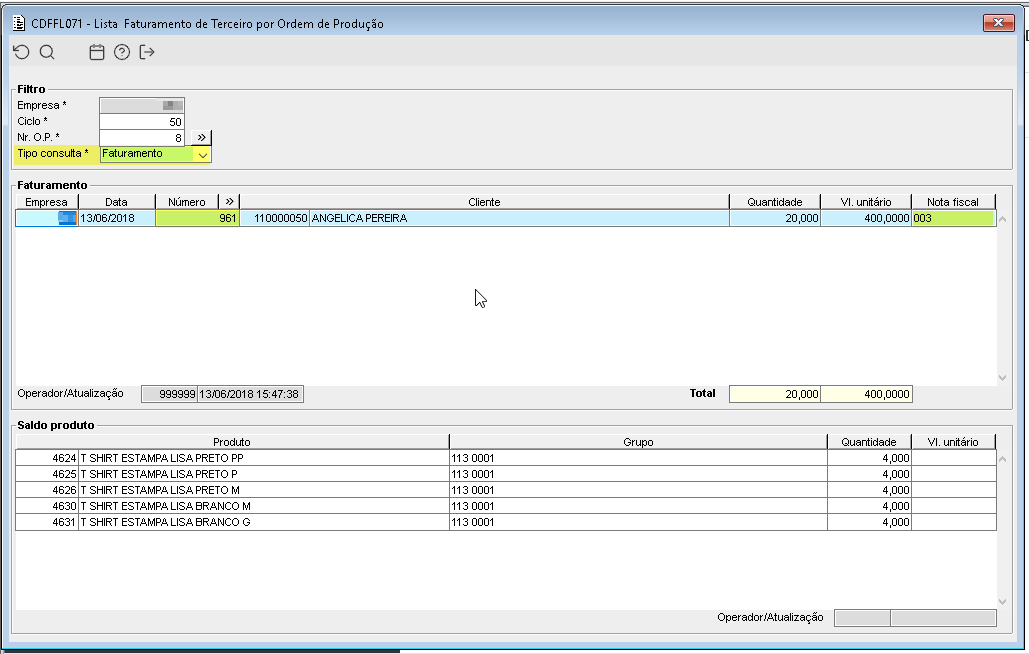Click the Empresa cell in Faturamento row

(x=47, y=218)
